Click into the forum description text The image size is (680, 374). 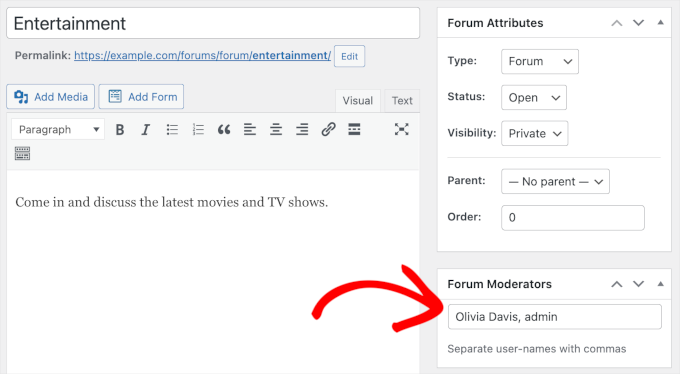click(x=172, y=202)
